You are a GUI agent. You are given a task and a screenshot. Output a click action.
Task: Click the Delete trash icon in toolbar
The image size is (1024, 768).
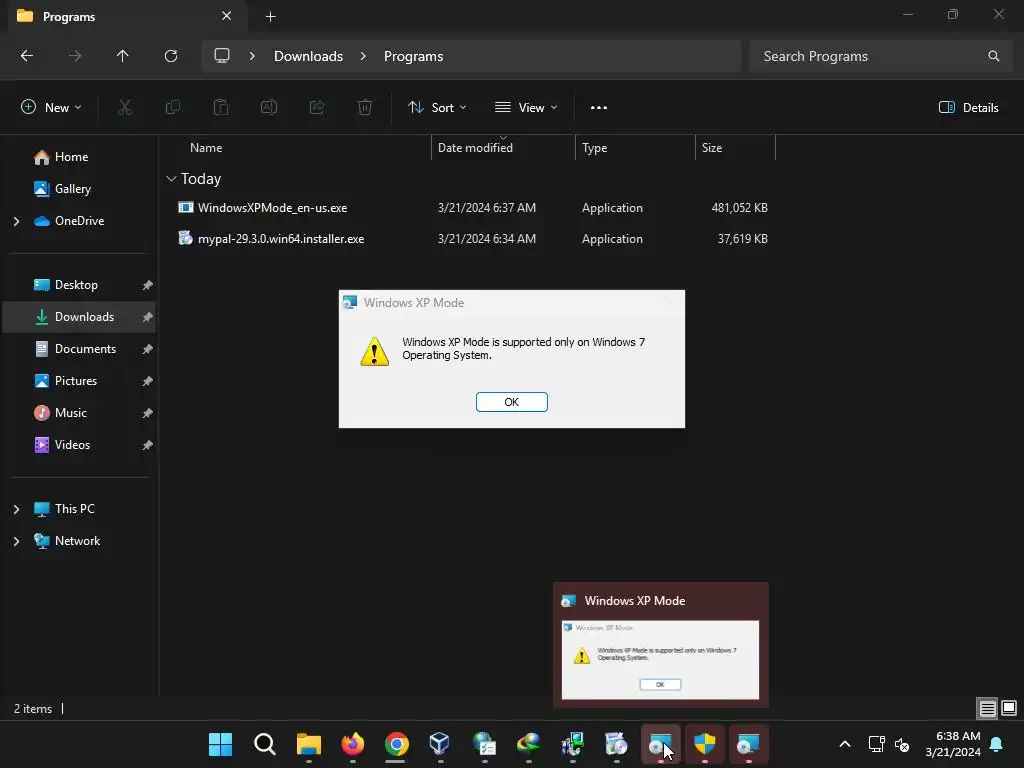click(x=364, y=108)
